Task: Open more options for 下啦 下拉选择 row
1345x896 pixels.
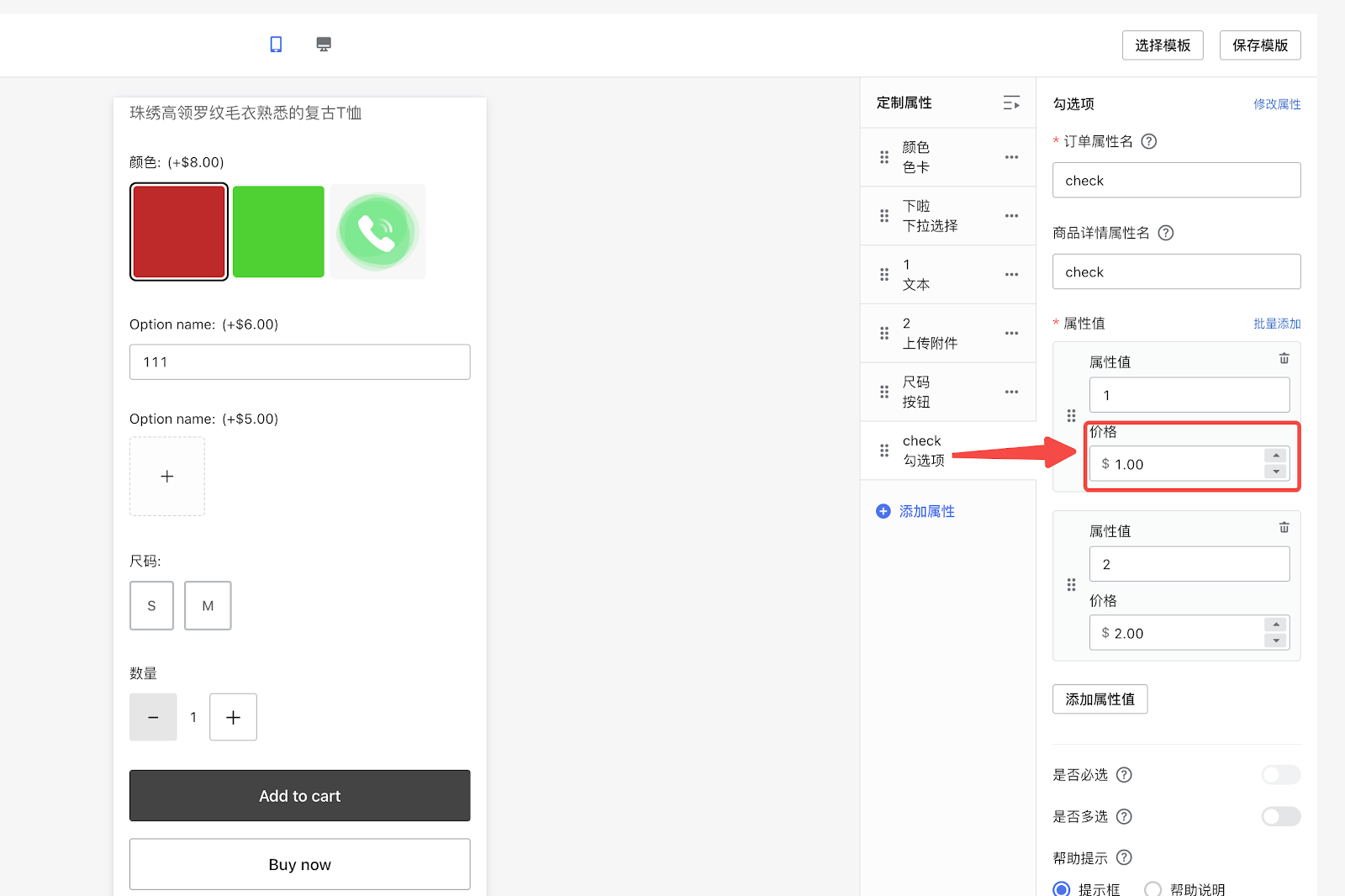Action: point(1011,216)
